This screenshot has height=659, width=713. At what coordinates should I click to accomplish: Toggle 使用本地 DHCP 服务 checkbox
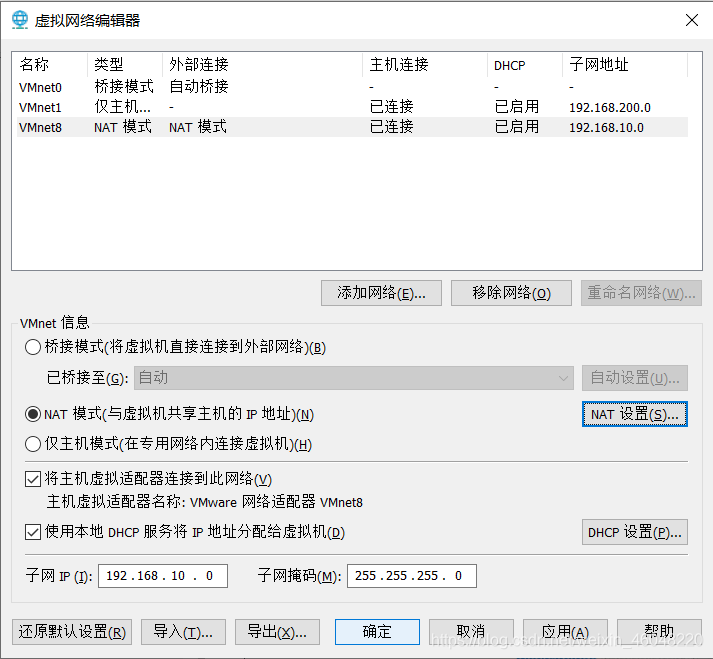[33, 532]
